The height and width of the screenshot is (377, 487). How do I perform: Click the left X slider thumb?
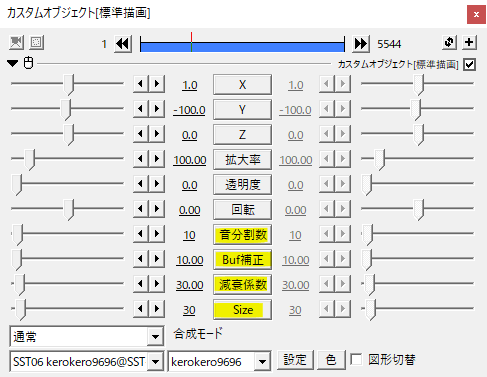(69, 85)
